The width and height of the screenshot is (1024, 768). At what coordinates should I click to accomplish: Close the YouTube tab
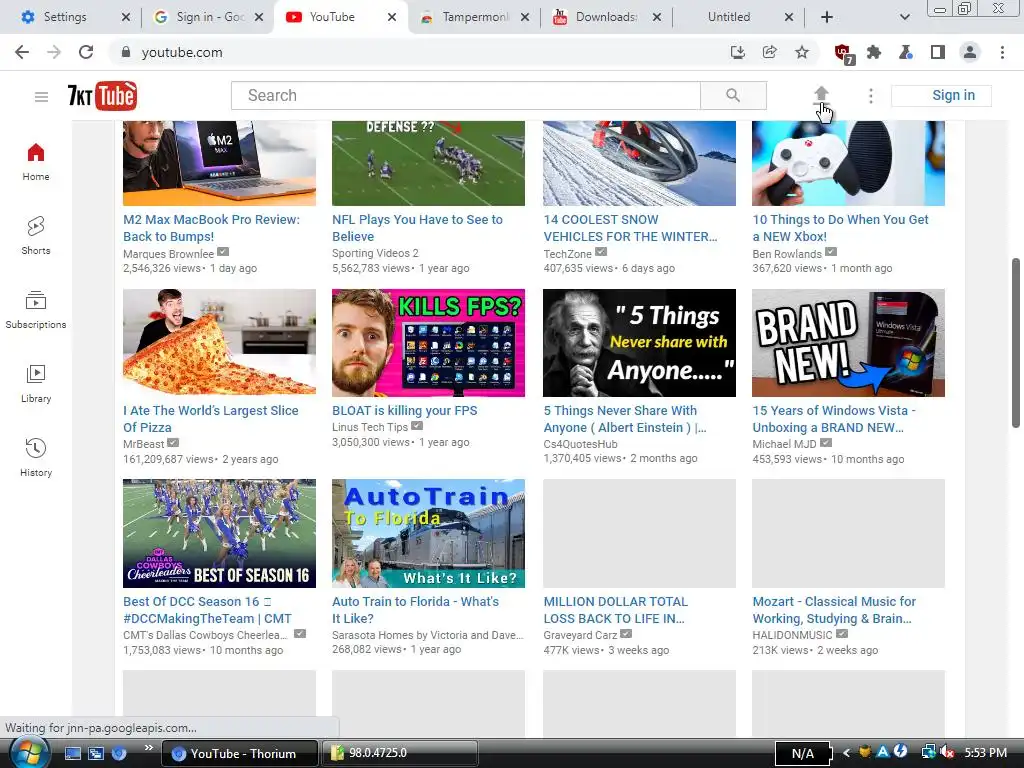[392, 17]
